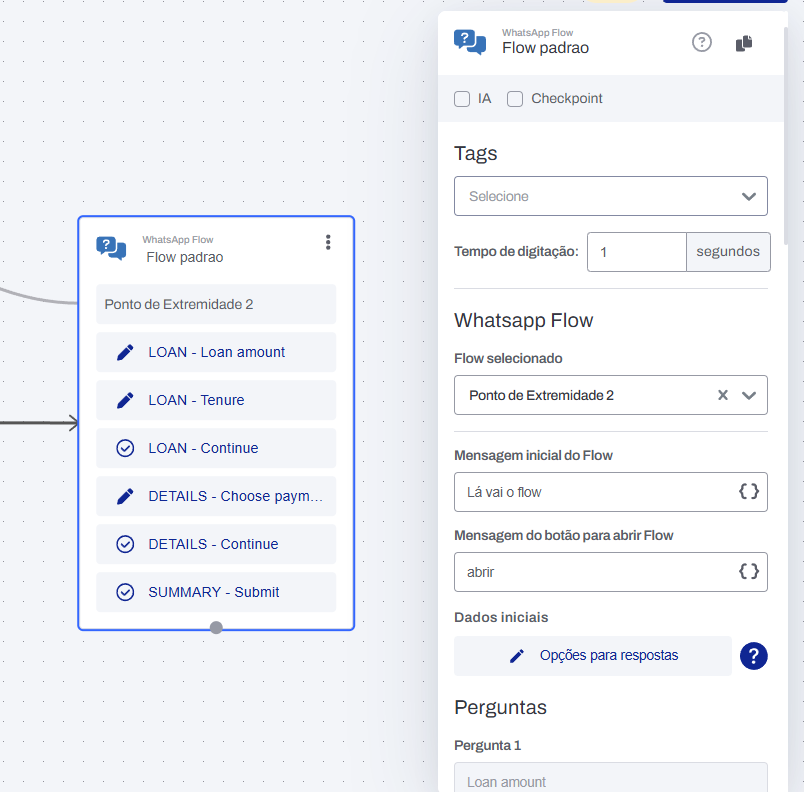The width and height of the screenshot is (804, 792).
Task: Click the node's bottom output connector dot
Action: (216, 627)
